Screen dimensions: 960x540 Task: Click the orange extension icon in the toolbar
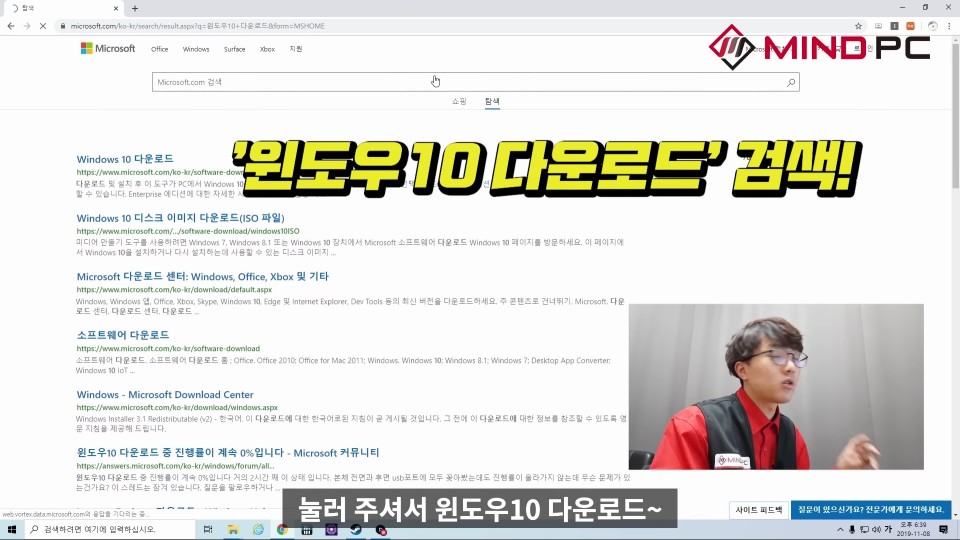(x=910, y=26)
